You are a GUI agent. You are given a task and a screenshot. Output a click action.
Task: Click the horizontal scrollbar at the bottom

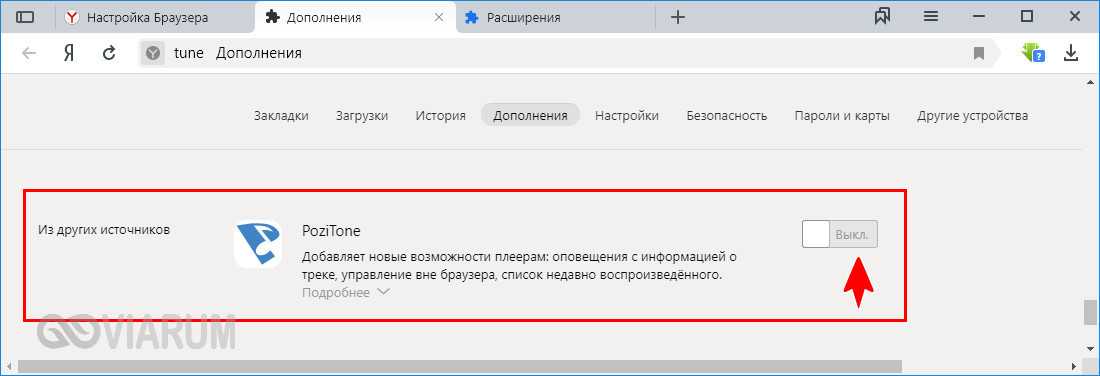point(460,366)
